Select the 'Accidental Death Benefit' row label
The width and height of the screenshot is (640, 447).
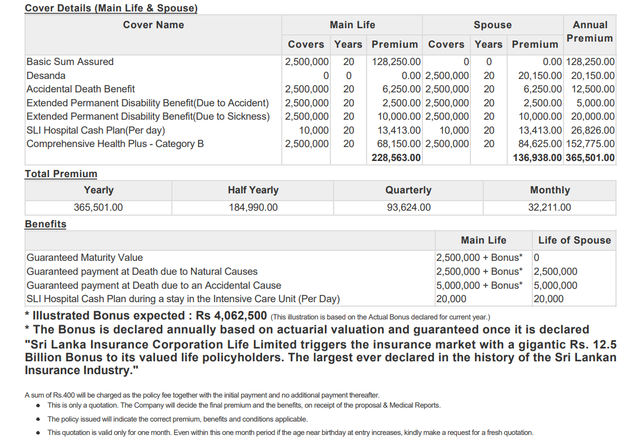pyautogui.click(x=80, y=89)
